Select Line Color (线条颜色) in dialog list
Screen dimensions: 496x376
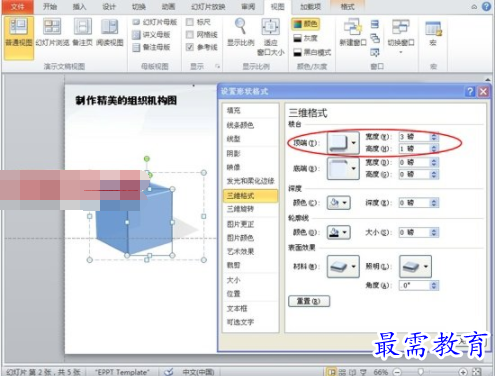[x=250, y=125]
